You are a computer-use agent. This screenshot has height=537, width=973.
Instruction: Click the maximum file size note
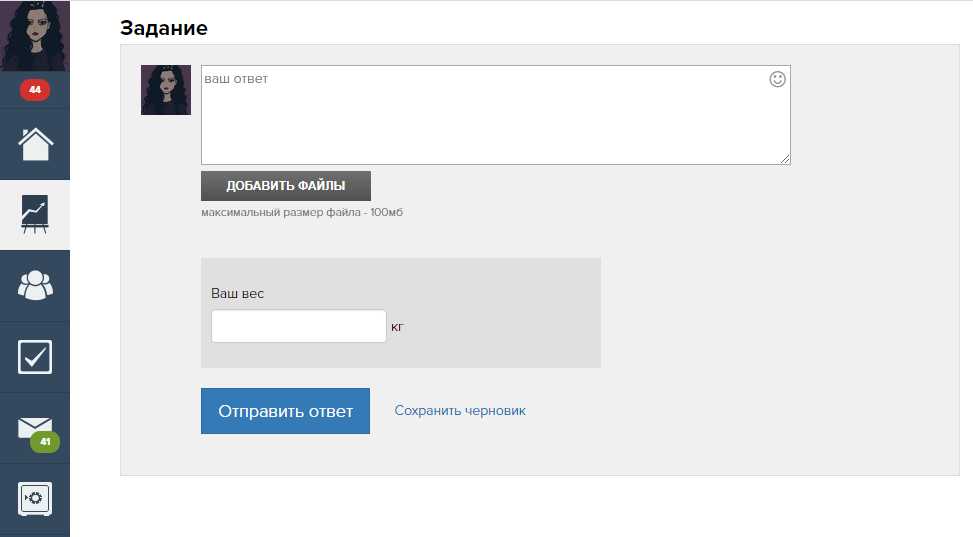click(301, 212)
